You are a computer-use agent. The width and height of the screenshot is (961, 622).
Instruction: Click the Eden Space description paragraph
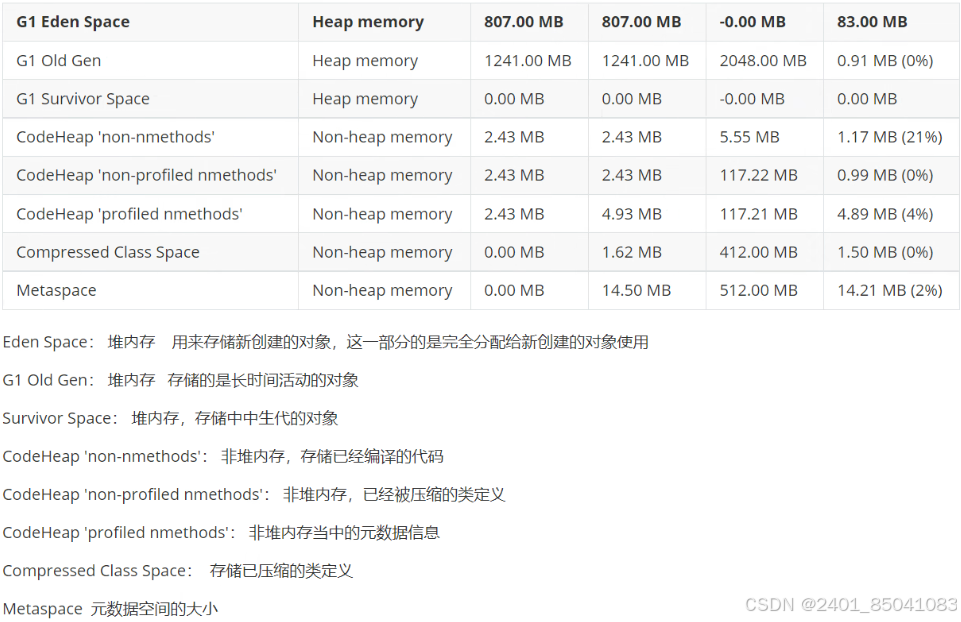(325, 342)
